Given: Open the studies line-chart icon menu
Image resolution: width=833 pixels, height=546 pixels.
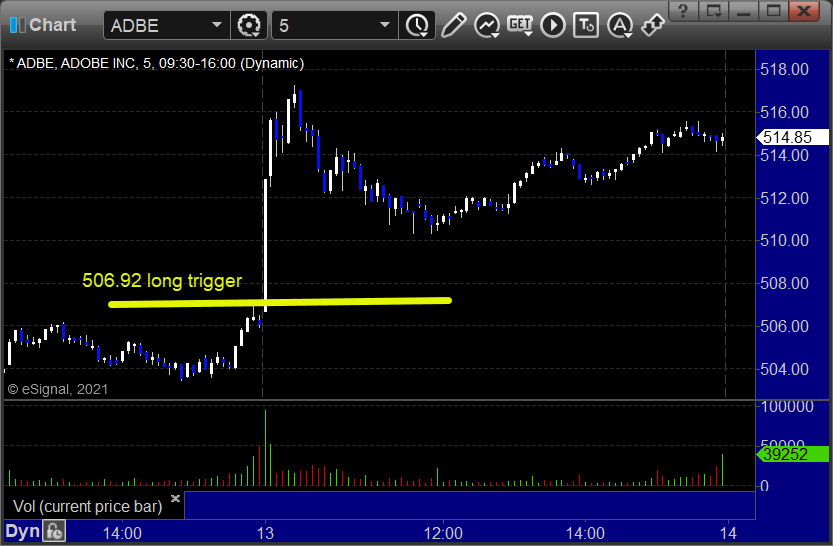Looking at the screenshot, I should 487,25.
